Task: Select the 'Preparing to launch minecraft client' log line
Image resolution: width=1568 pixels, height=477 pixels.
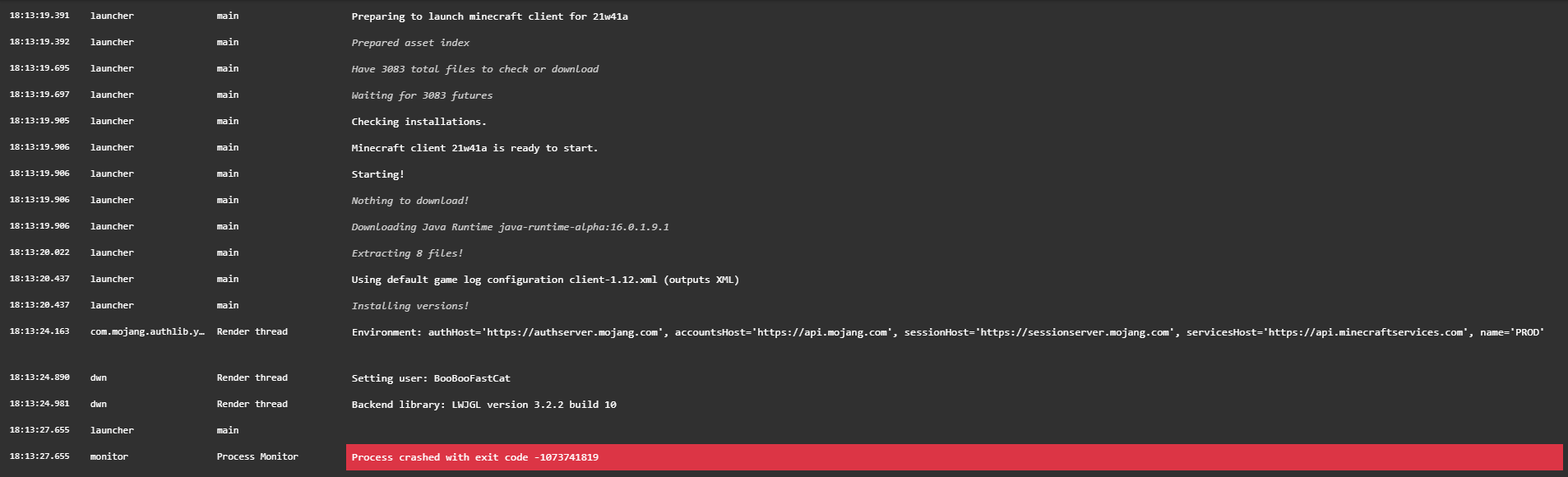Action: (x=489, y=16)
